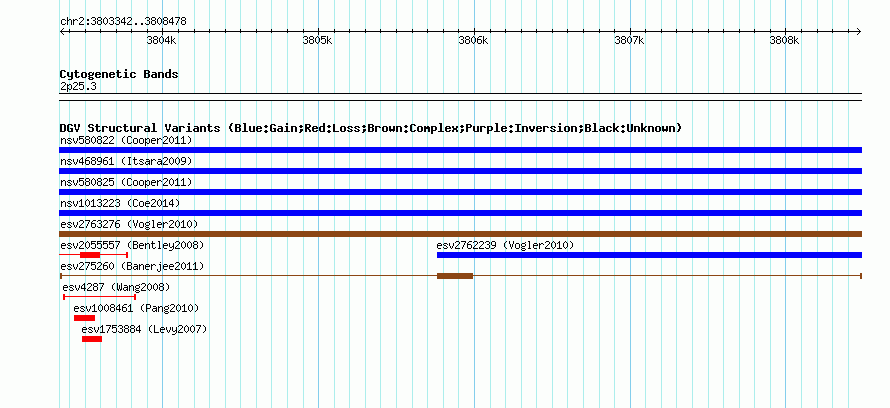This screenshot has width=890, height=408.
Task: Select the nsv580822 blue gain bar
Action: [460, 150]
